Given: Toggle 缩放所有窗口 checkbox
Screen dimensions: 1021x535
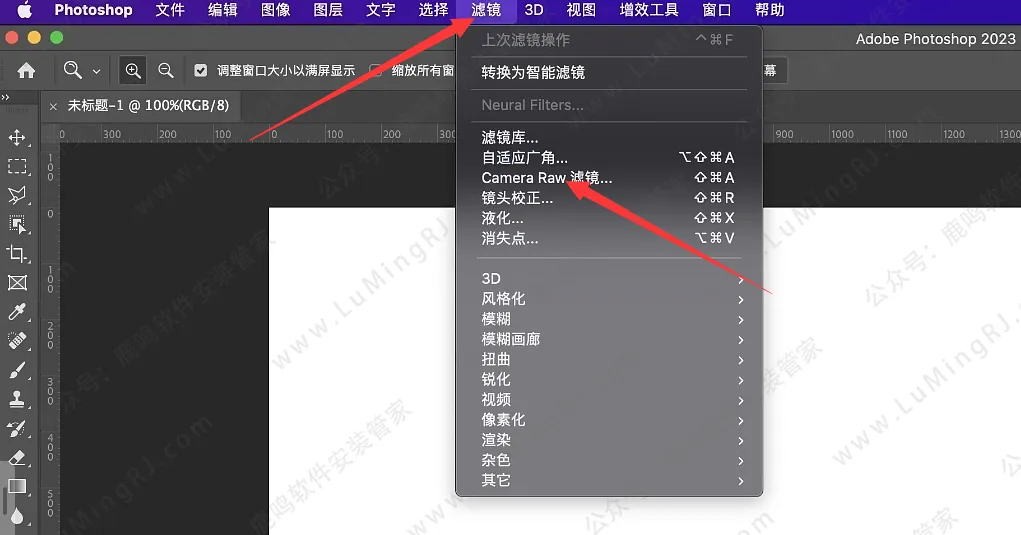Looking at the screenshot, I should click(x=375, y=70).
